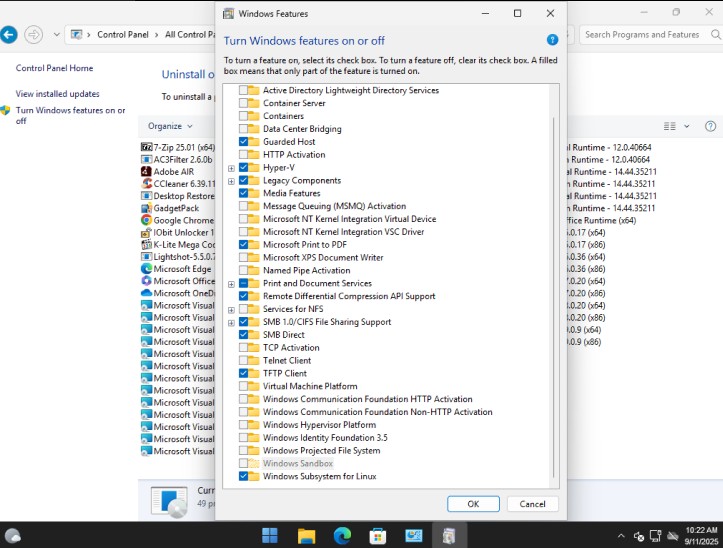Click the back arrow in Control Panel
Image resolution: width=723 pixels, height=548 pixels.
point(8,35)
